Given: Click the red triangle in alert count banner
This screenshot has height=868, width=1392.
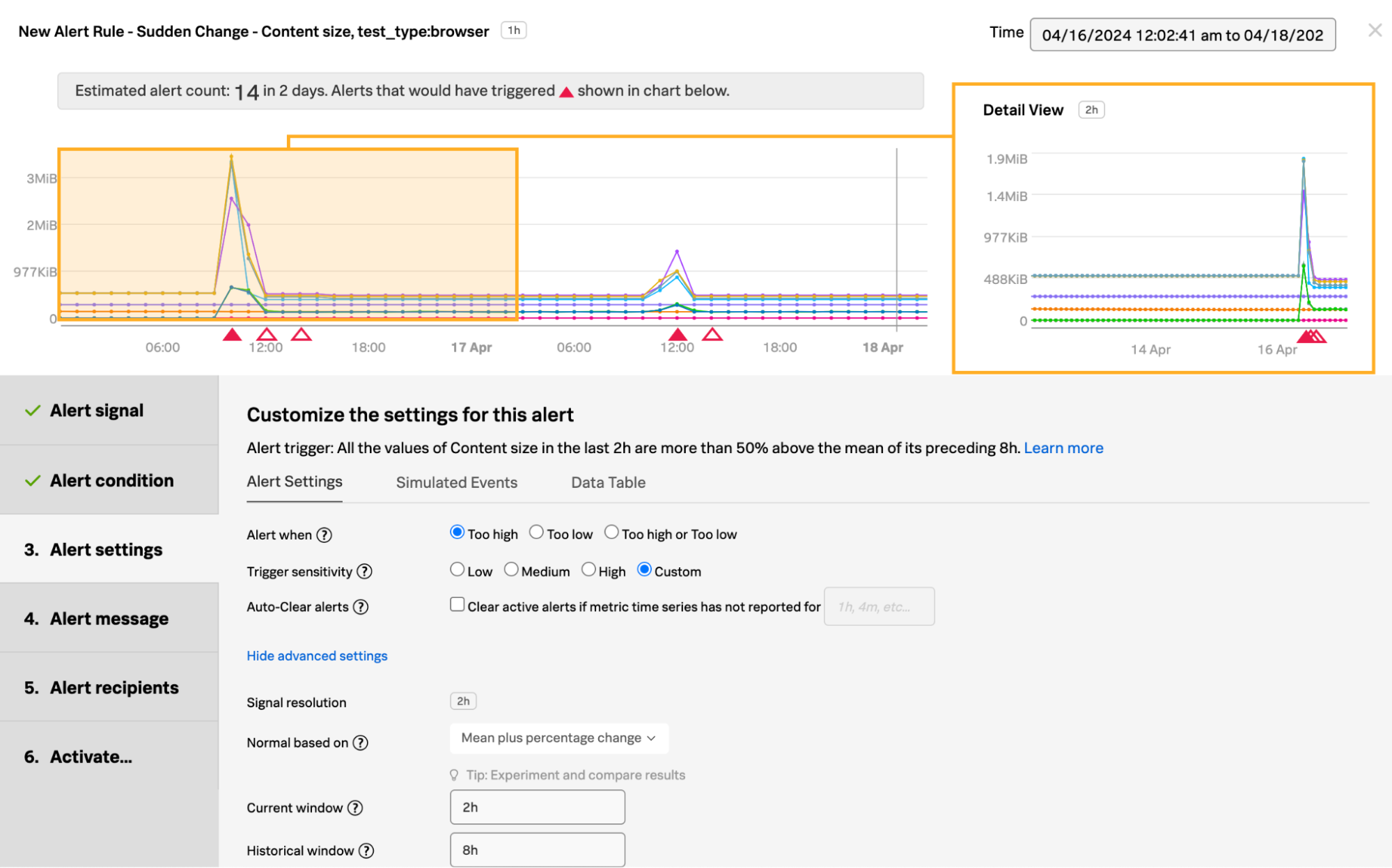Looking at the screenshot, I should tap(566, 92).
